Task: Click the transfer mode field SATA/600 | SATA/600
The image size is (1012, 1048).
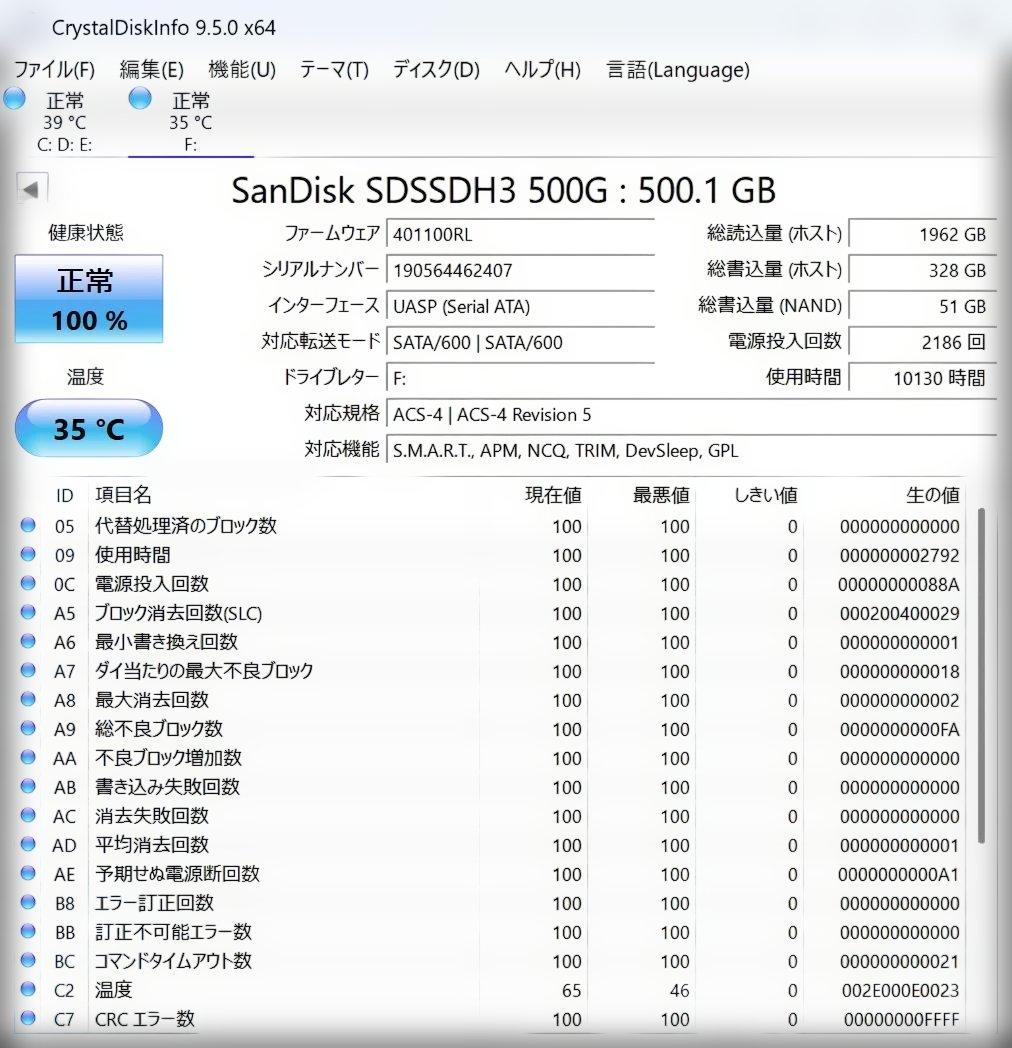Action: 520,343
